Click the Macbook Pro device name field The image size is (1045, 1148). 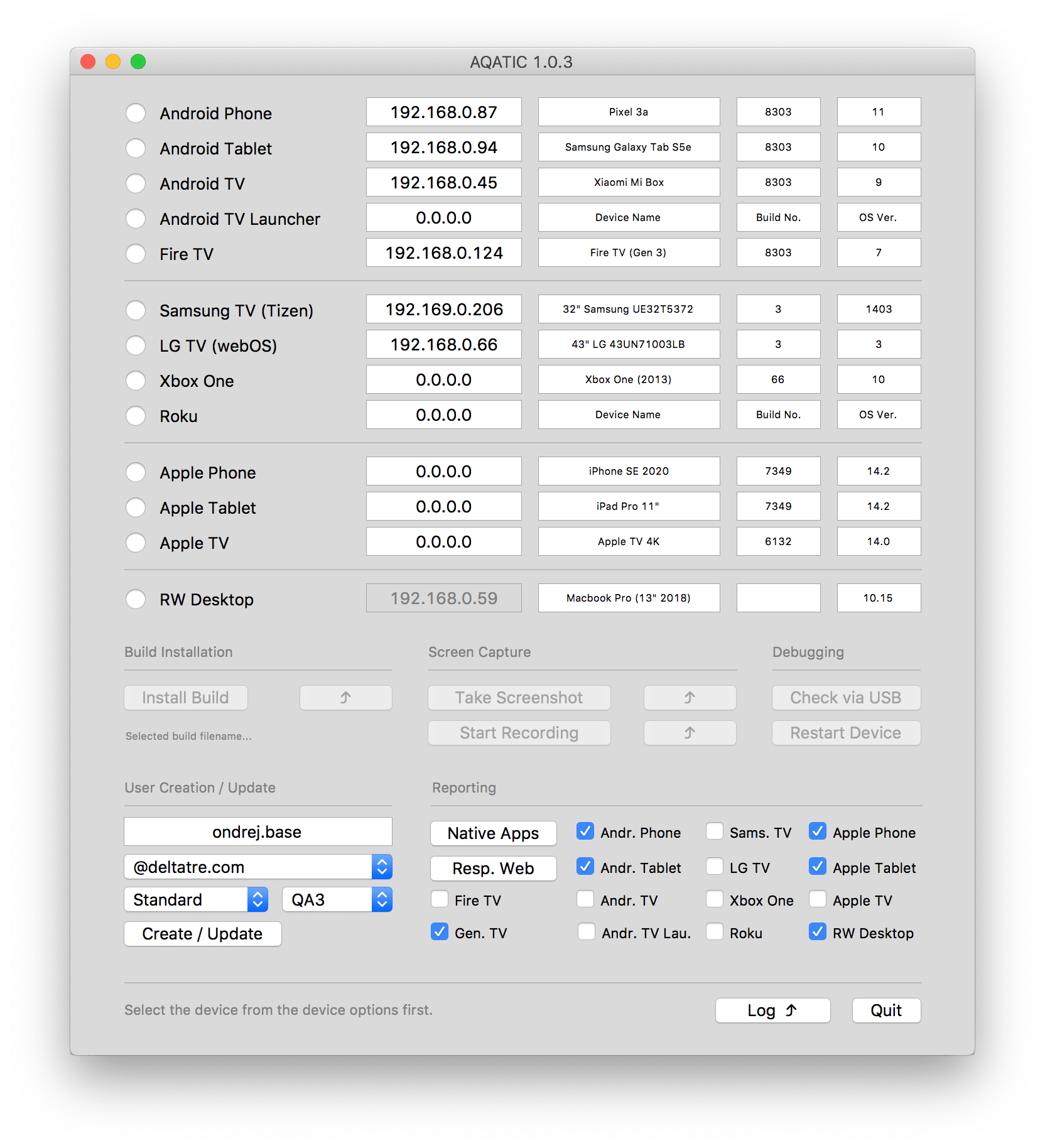(x=629, y=598)
